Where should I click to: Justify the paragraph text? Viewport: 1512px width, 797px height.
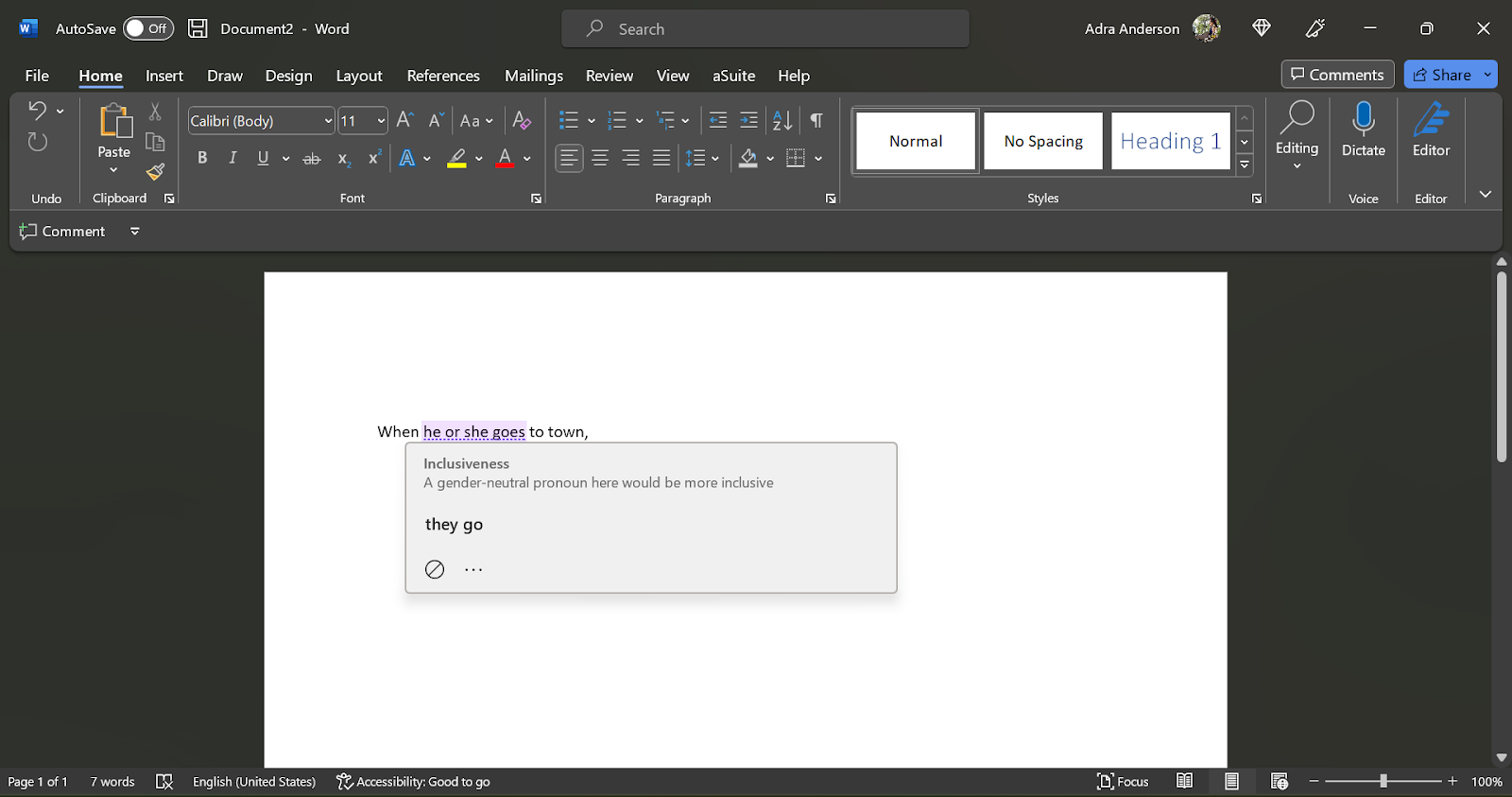[661, 158]
